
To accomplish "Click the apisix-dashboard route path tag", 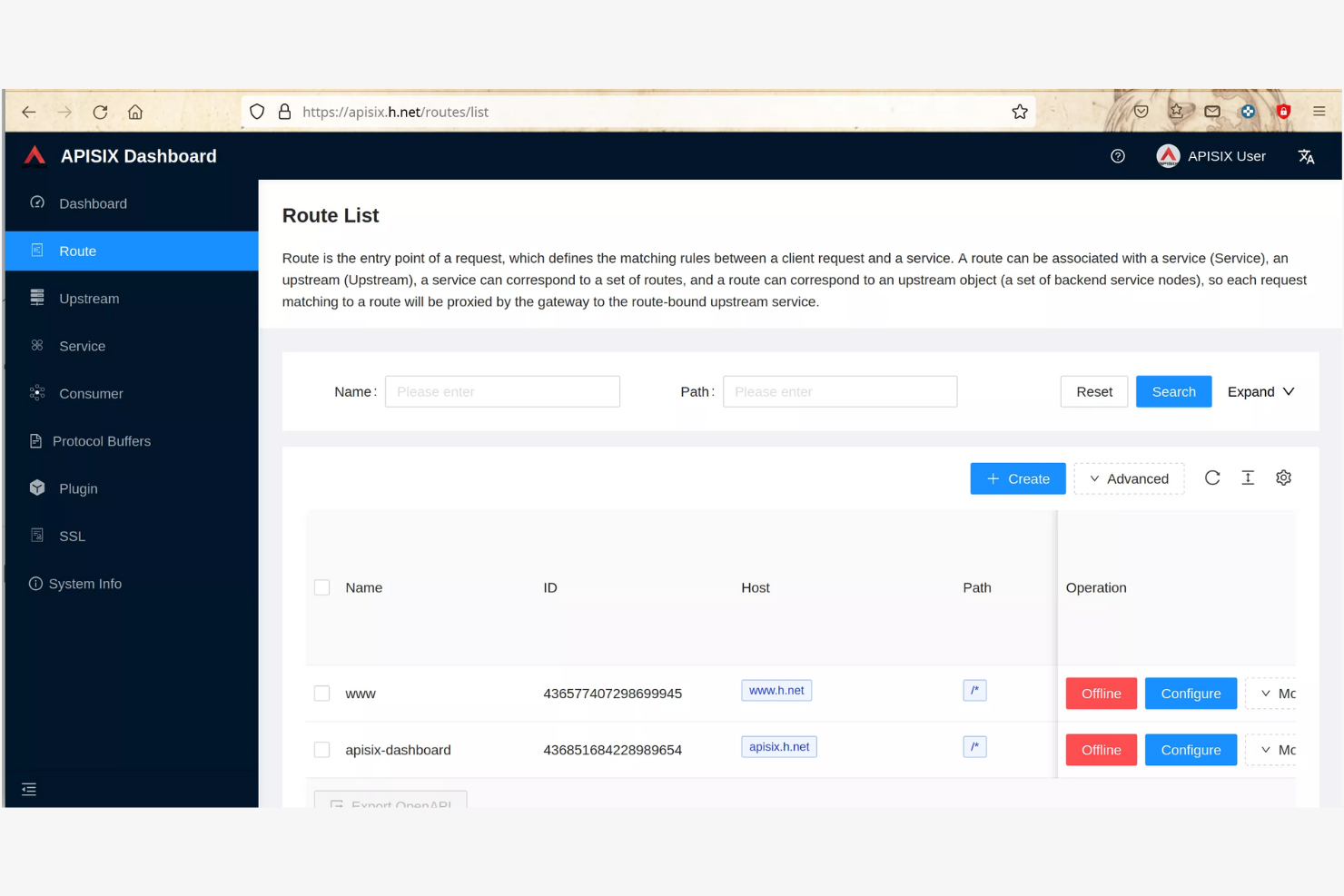I will (x=974, y=746).
